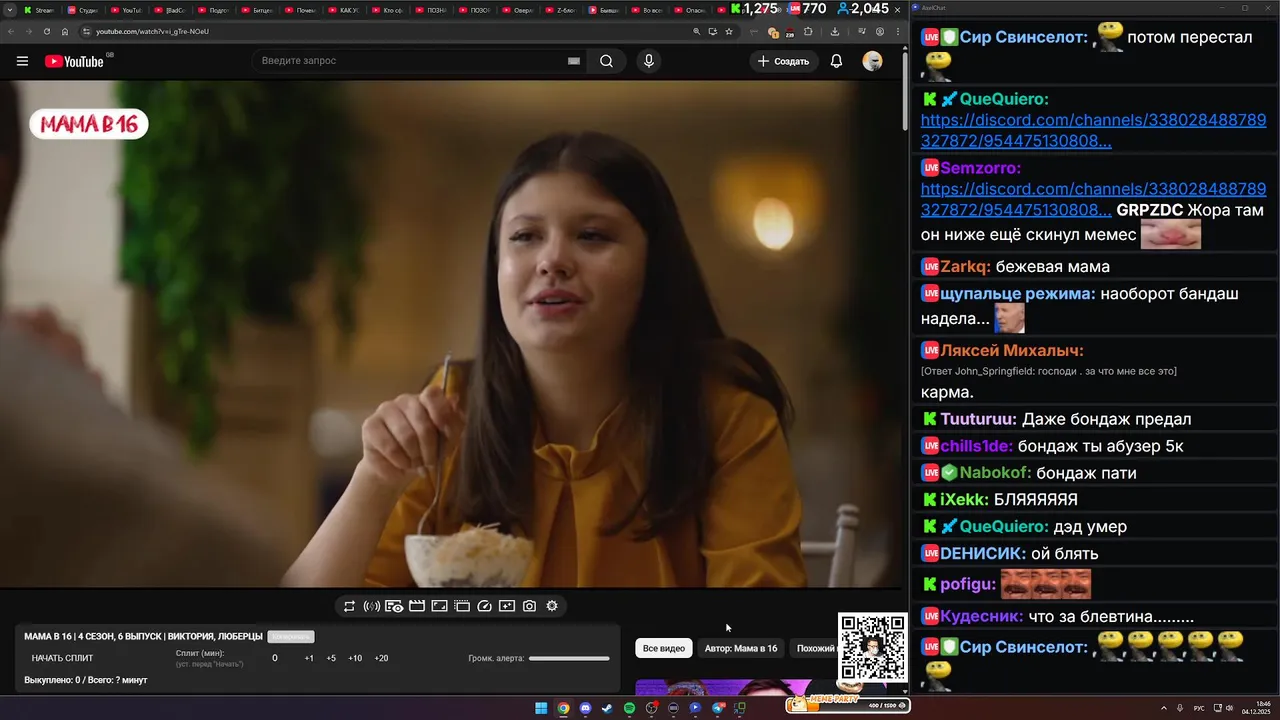1280x720 pixels.
Task: Click the split minutes value 0 field
Action: [x=275, y=658]
